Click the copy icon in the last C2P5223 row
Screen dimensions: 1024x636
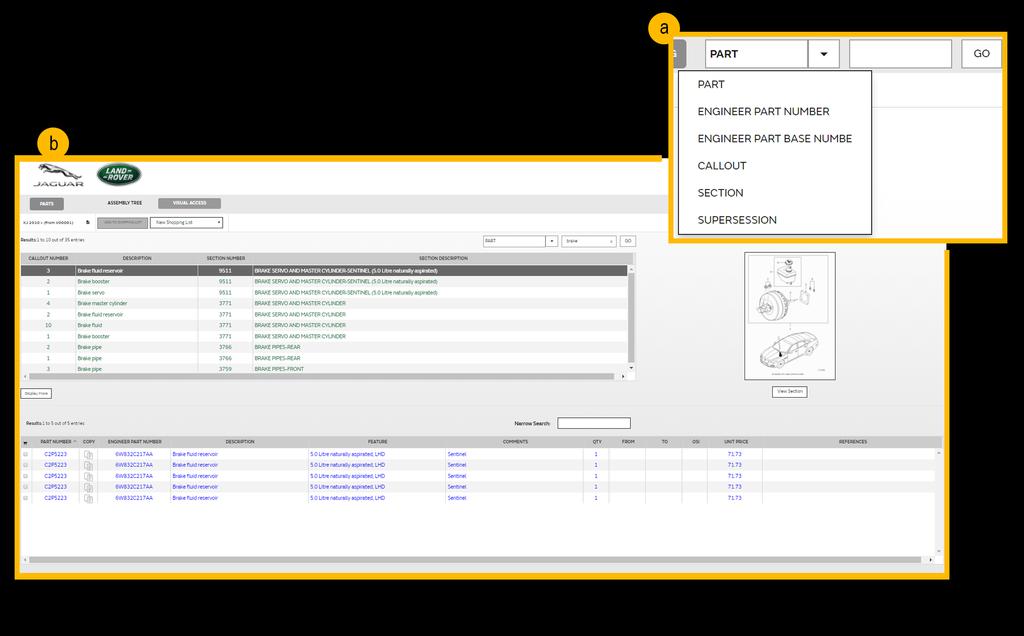click(88, 498)
